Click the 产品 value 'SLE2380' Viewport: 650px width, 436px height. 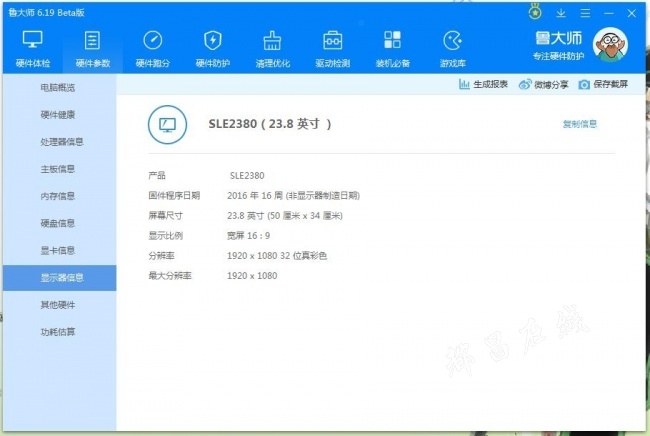pyautogui.click(x=247, y=176)
